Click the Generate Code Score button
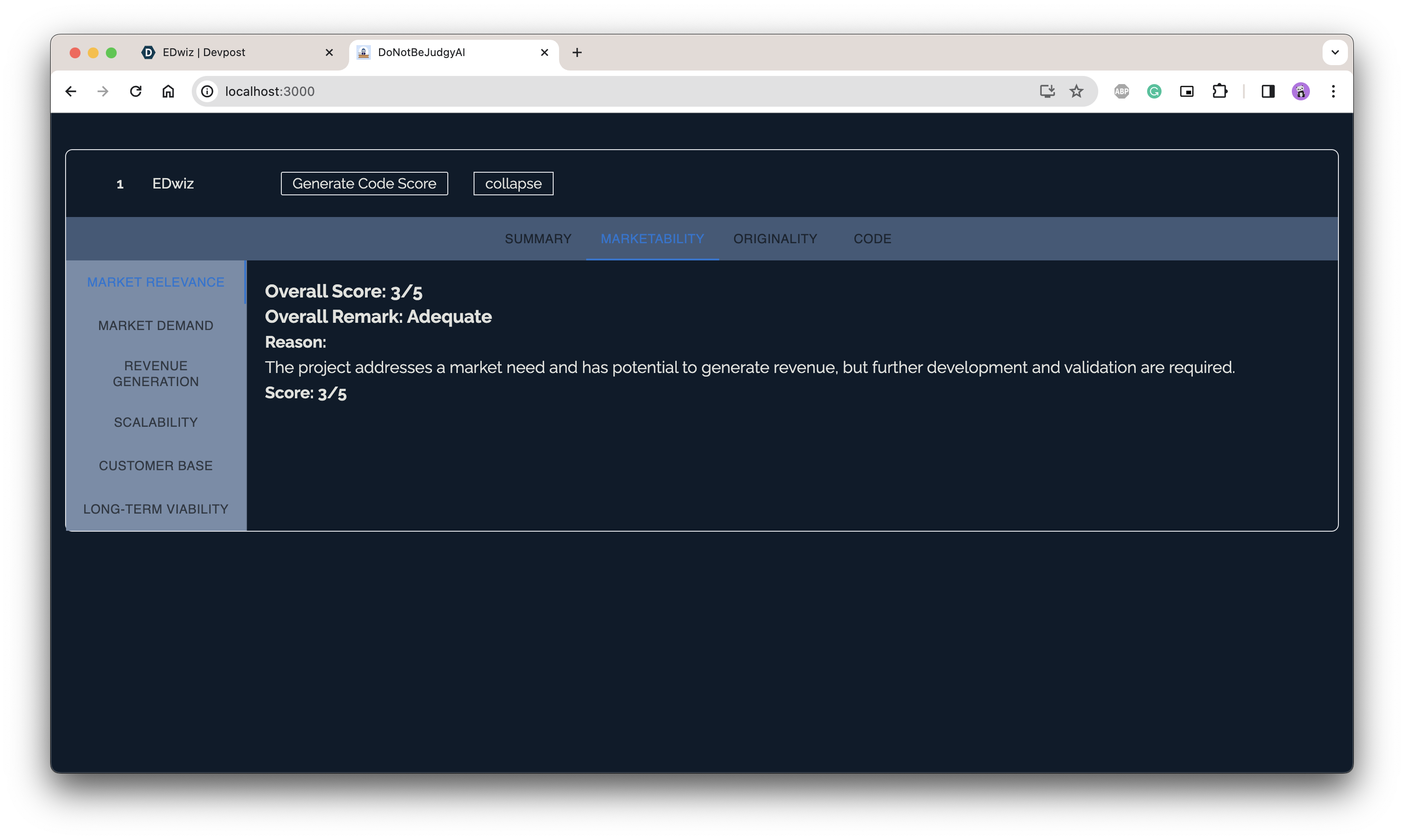The image size is (1404, 840). coord(364,184)
